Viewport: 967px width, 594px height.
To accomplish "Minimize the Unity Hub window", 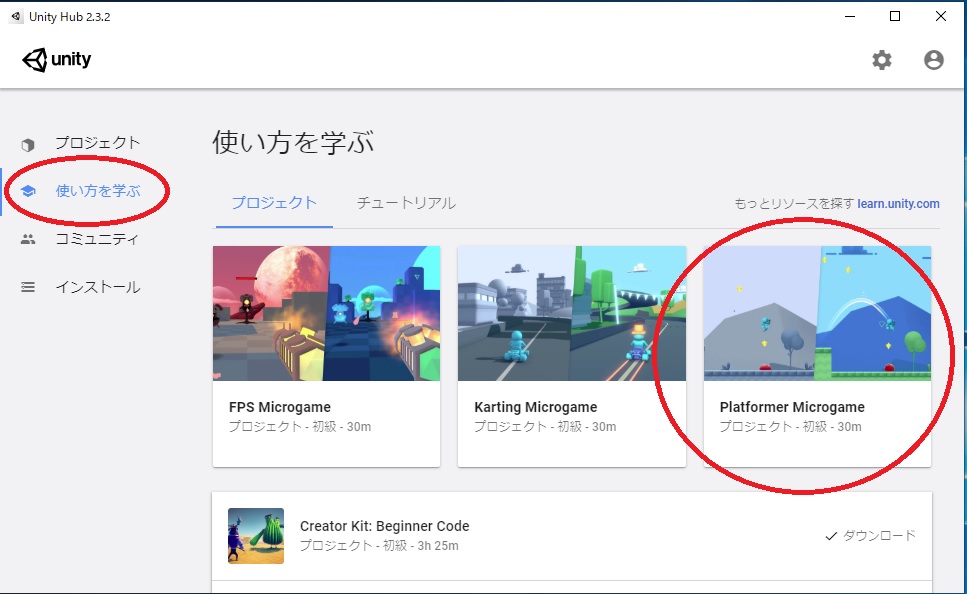I will 850,17.
